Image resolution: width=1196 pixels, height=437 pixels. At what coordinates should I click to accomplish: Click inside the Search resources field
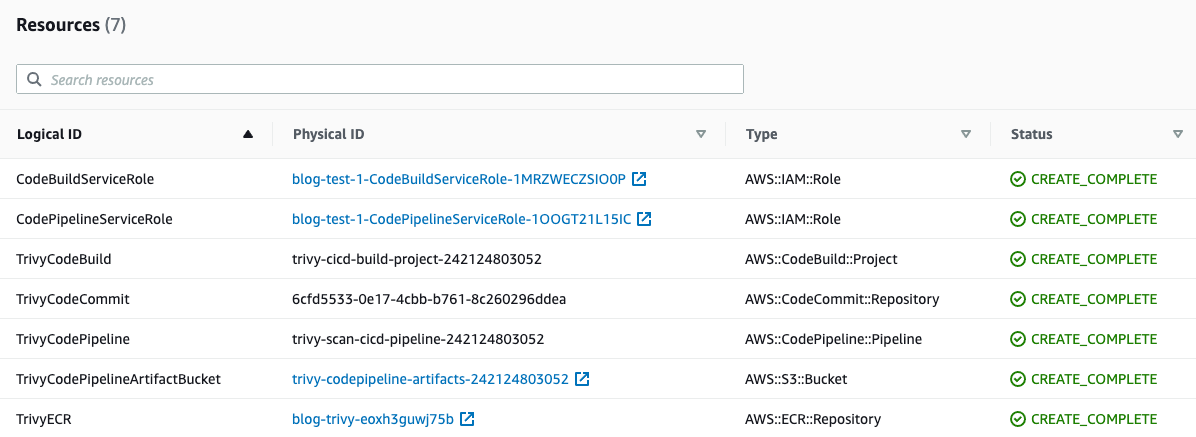click(380, 79)
